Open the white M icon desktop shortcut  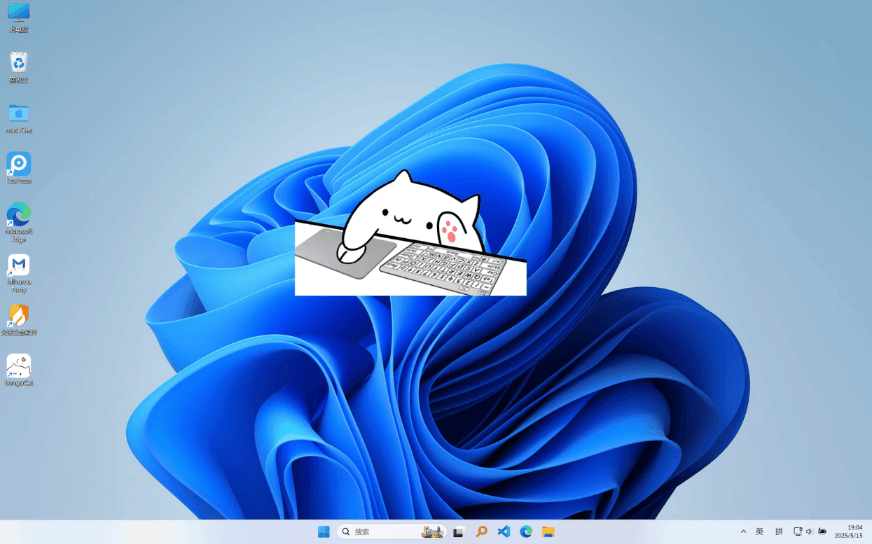coord(18,273)
